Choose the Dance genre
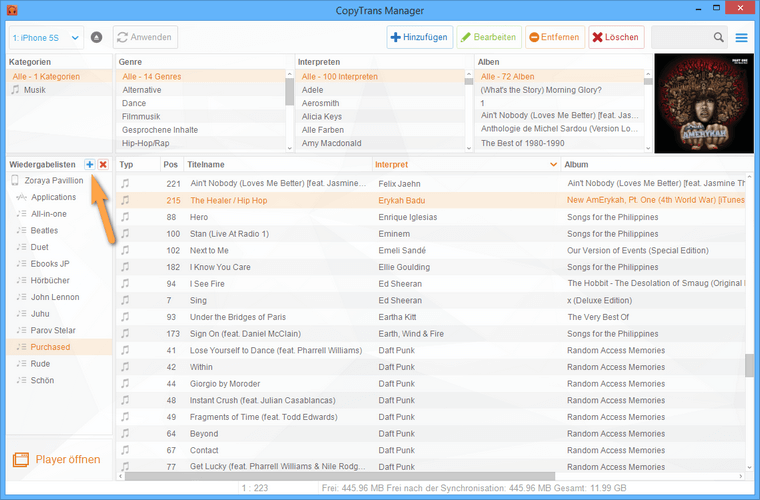 [x=201, y=103]
